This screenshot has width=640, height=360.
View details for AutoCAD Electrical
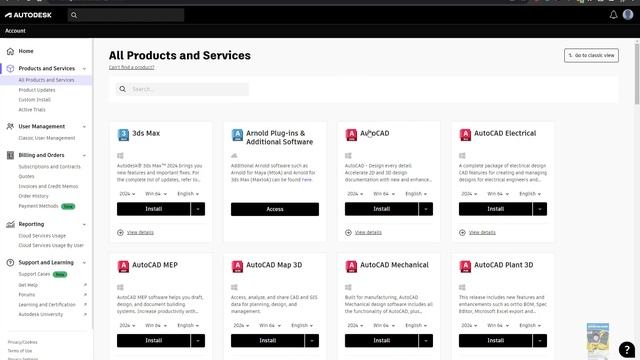coord(482,233)
